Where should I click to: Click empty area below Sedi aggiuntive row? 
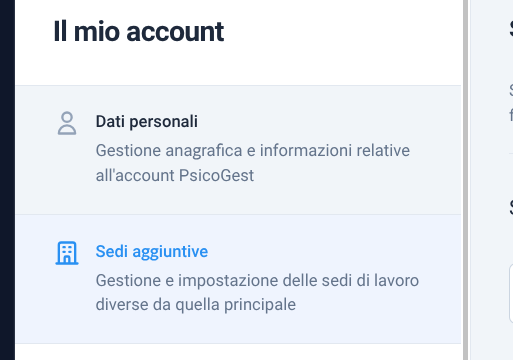click(x=238, y=352)
